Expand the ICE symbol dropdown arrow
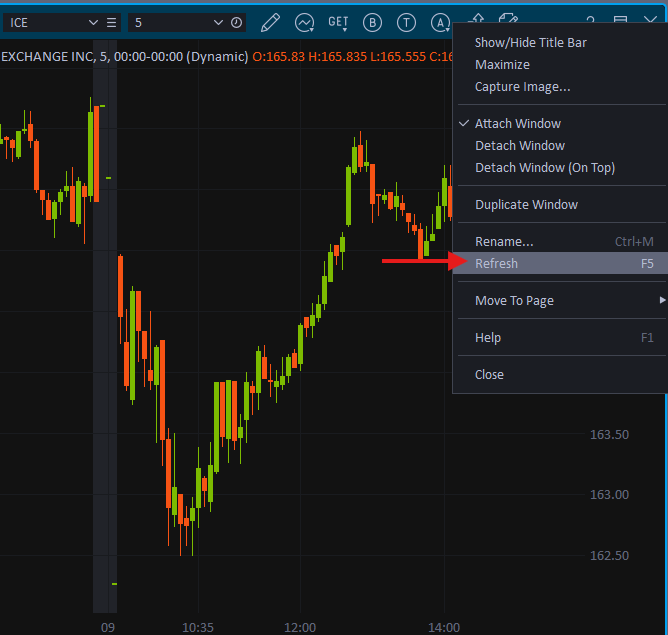The width and height of the screenshot is (668, 635). click(x=93, y=22)
